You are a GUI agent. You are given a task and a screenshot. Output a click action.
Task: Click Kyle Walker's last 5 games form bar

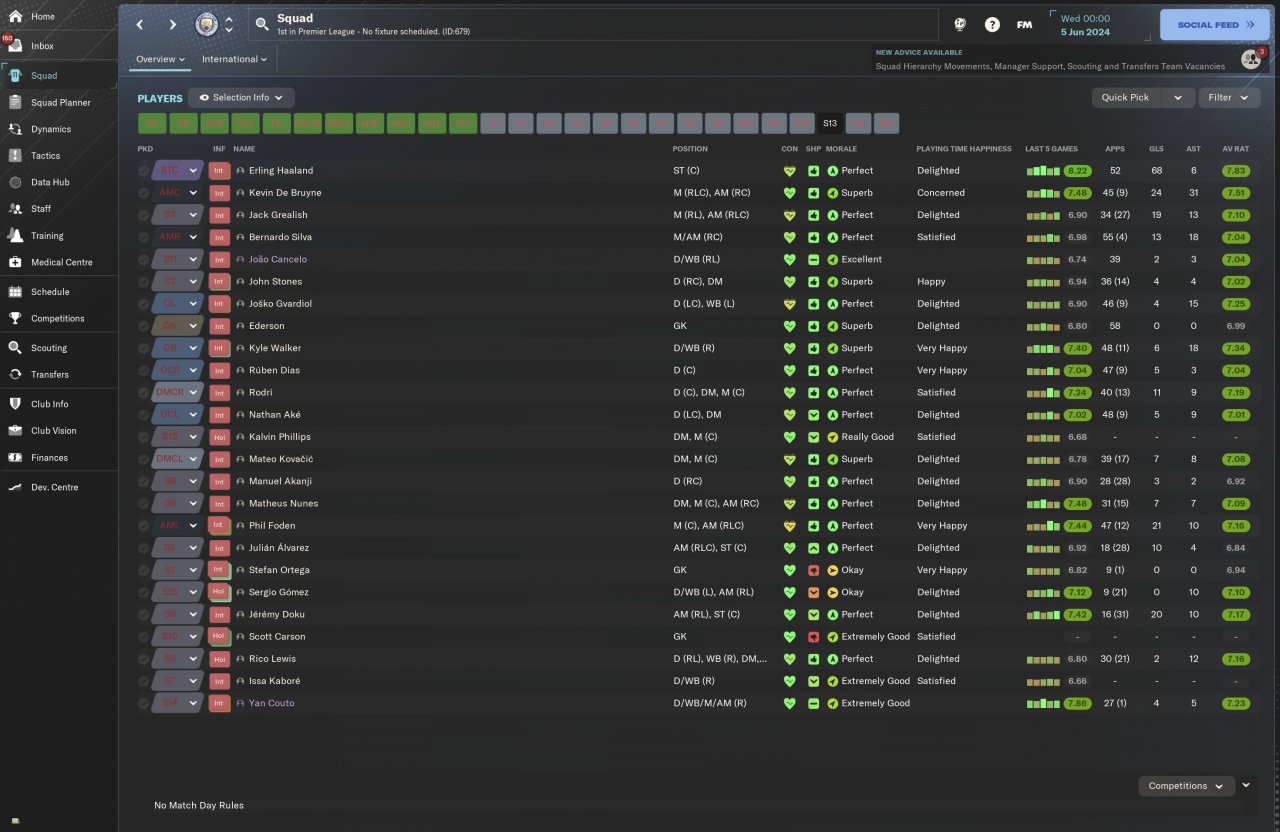1043,348
